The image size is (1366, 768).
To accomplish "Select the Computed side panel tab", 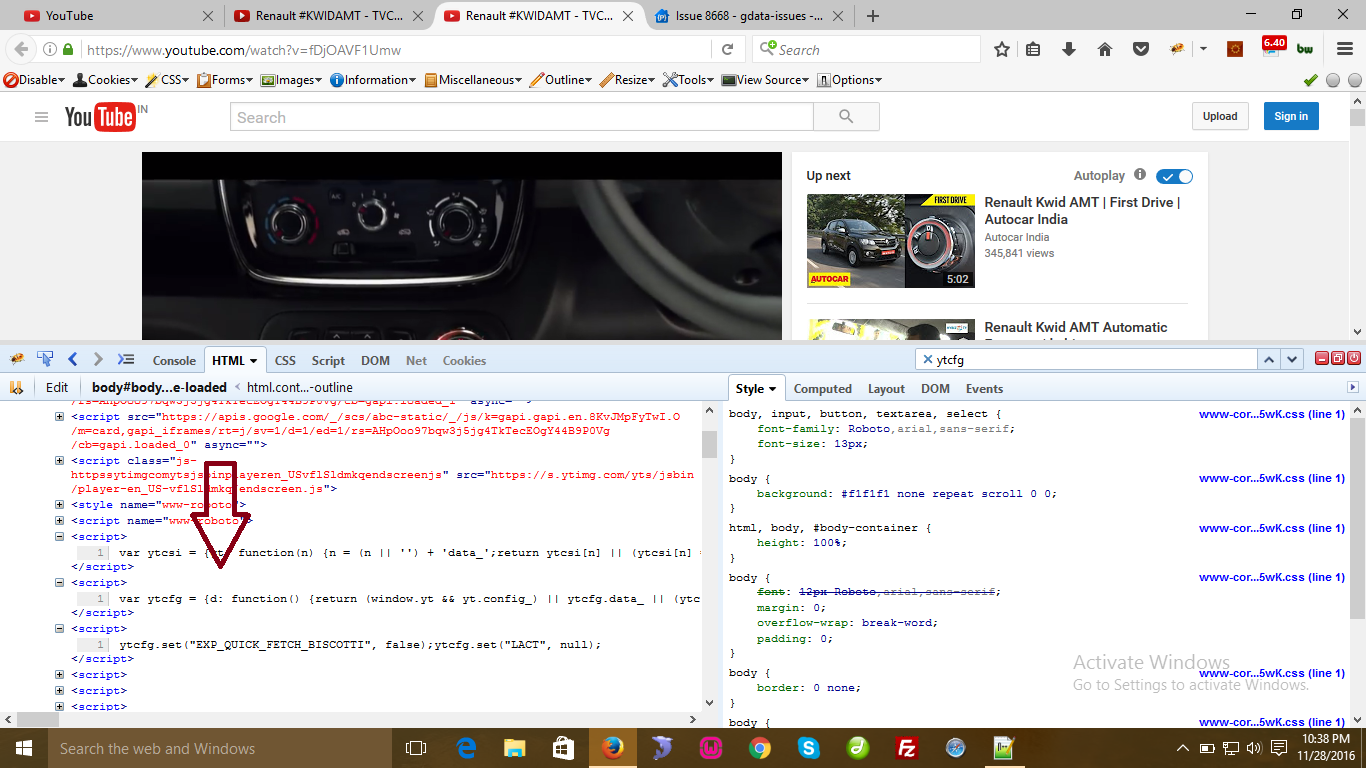I will click(822, 389).
